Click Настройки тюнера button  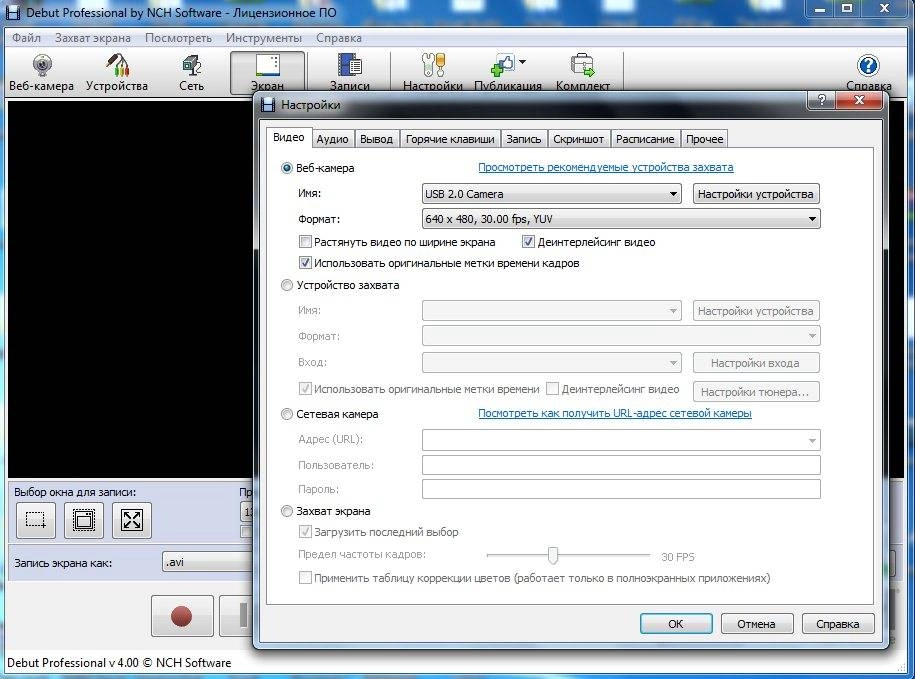tap(756, 391)
